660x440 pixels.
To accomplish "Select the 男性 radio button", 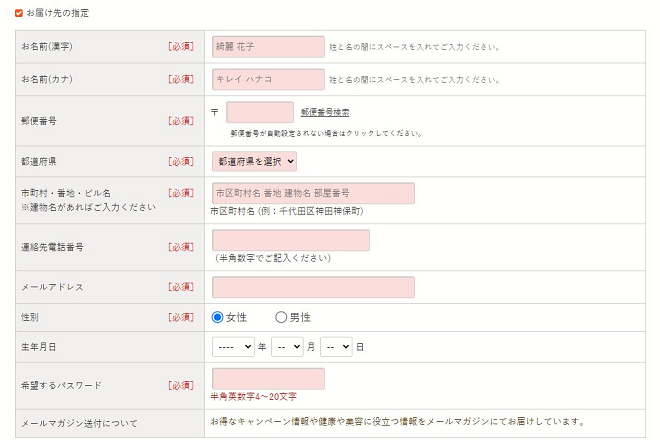I will [281, 317].
